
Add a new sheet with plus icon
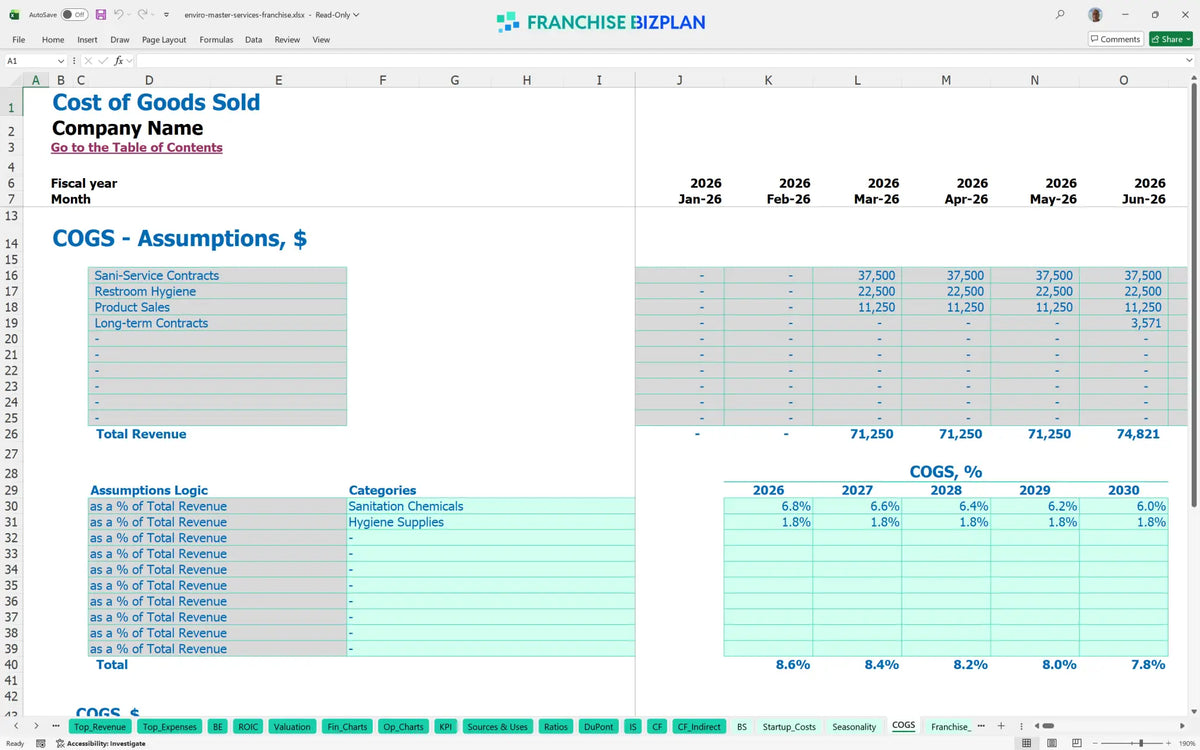pos(1001,726)
